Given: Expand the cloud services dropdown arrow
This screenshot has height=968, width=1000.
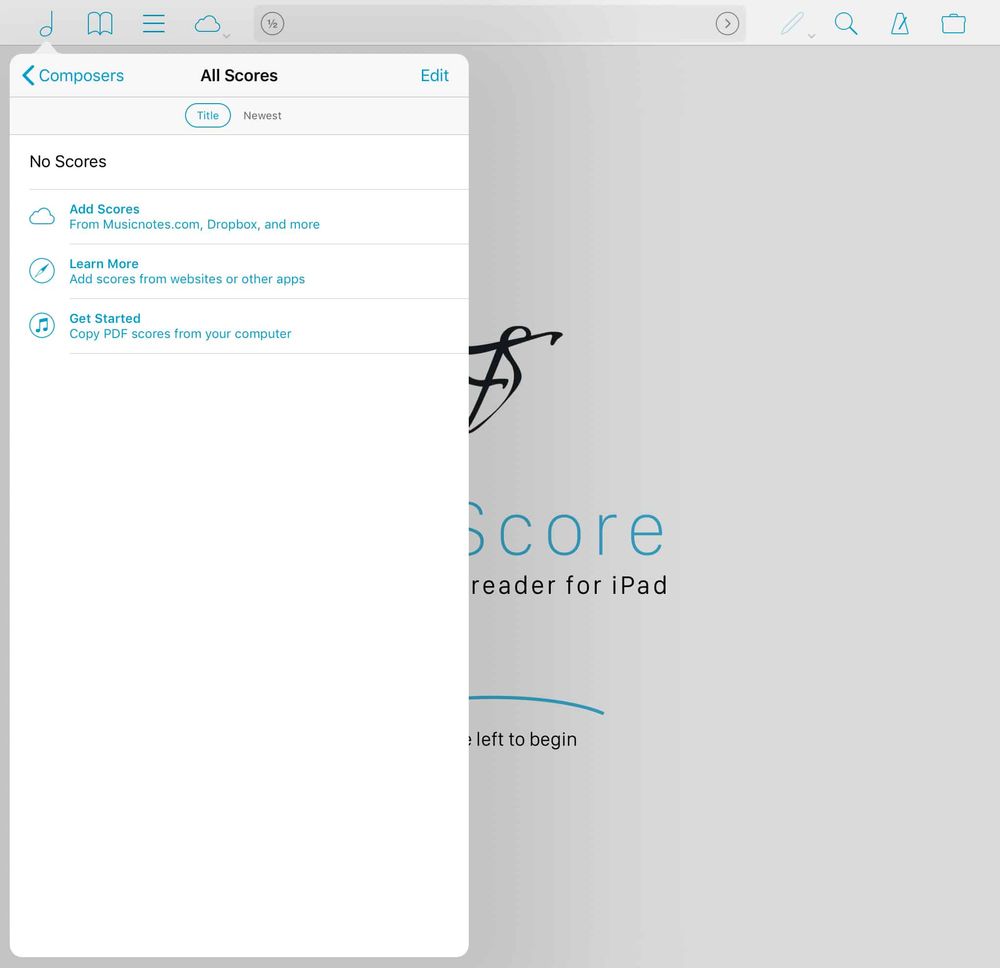Looking at the screenshot, I should point(226,36).
